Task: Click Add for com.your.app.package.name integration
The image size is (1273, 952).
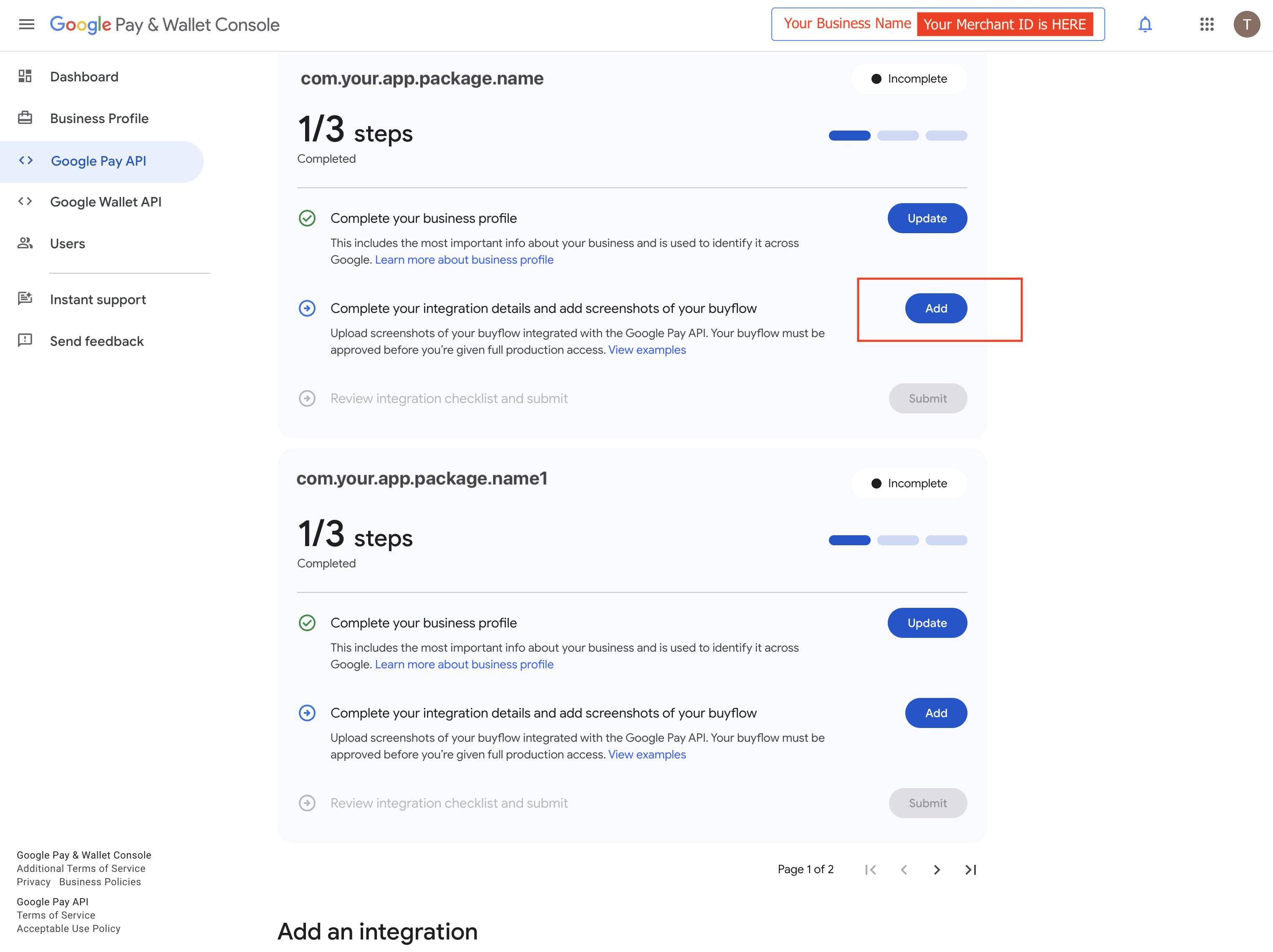Action: [x=936, y=308]
